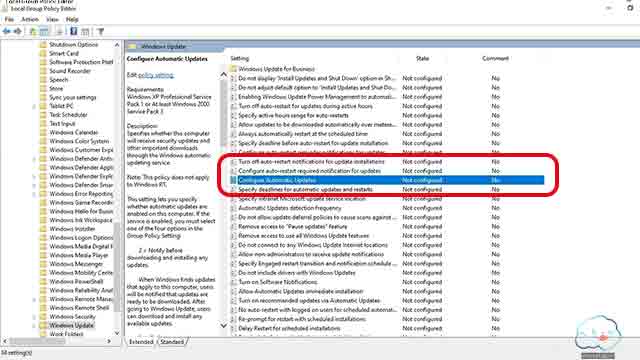The image size is (640, 360).
Task: Click the Windows Update for Business folder icon
Action: [233, 69]
